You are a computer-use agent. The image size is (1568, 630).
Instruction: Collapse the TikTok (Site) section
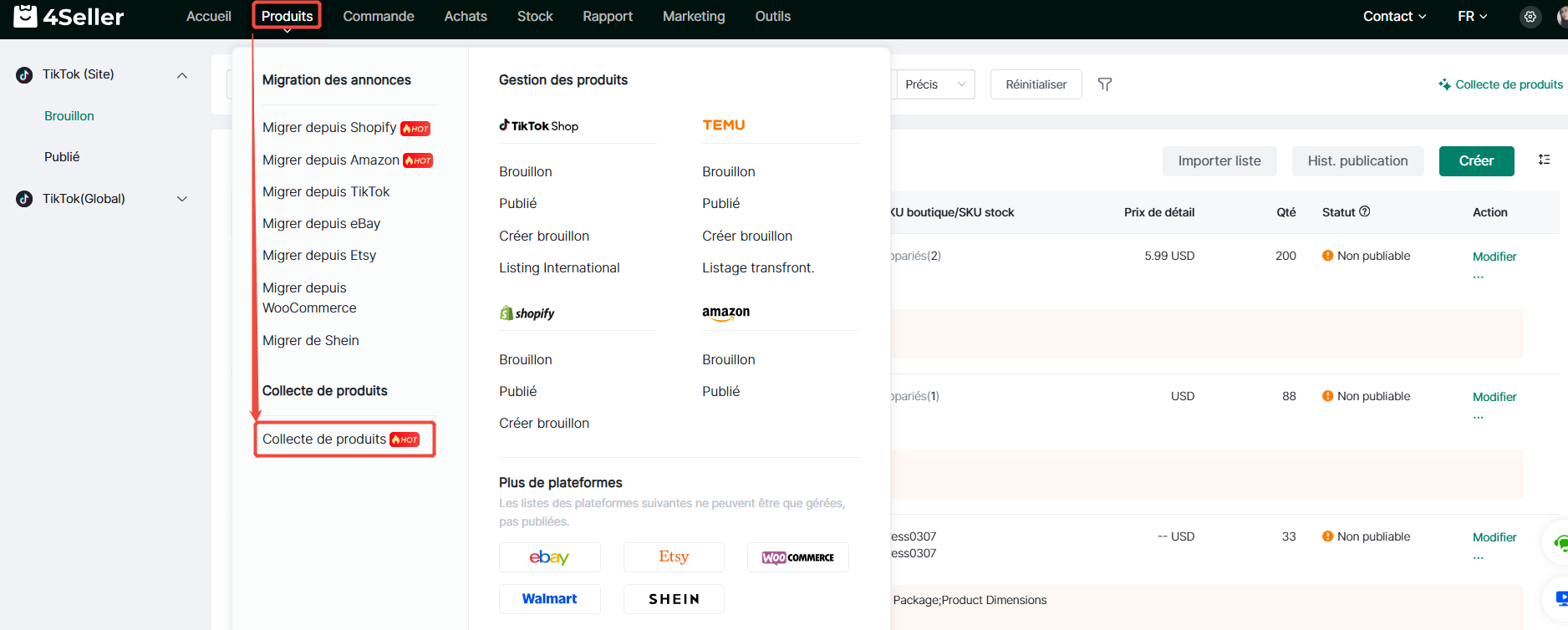[182, 75]
